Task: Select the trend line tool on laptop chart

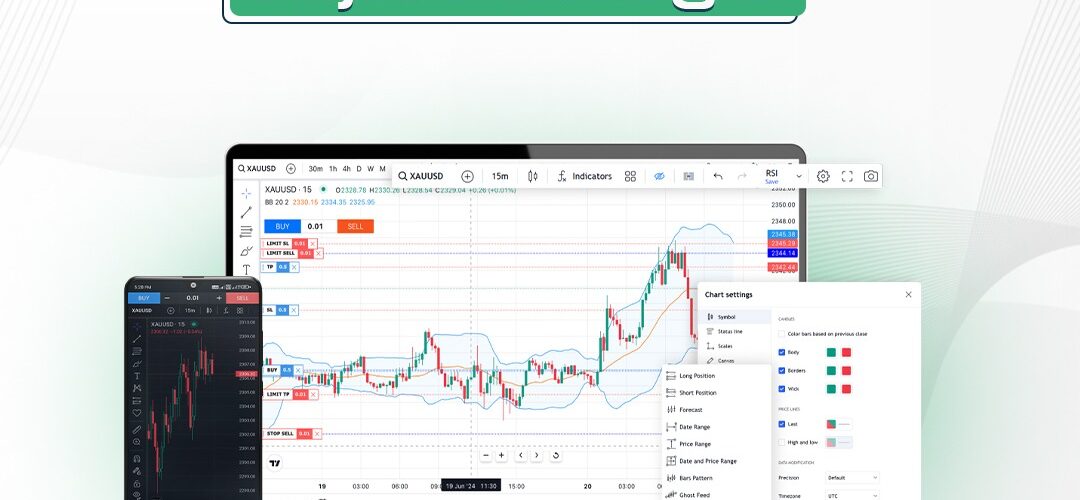Action: pos(246,212)
